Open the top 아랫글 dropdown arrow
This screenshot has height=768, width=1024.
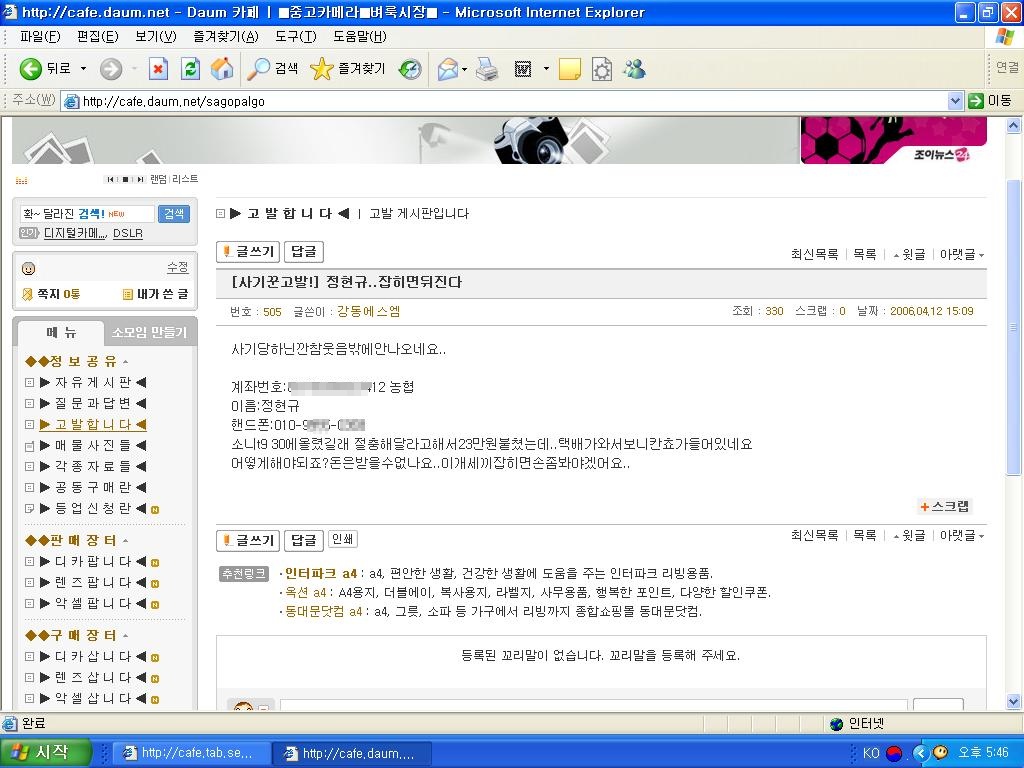pyautogui.click(x=982, y=255)
